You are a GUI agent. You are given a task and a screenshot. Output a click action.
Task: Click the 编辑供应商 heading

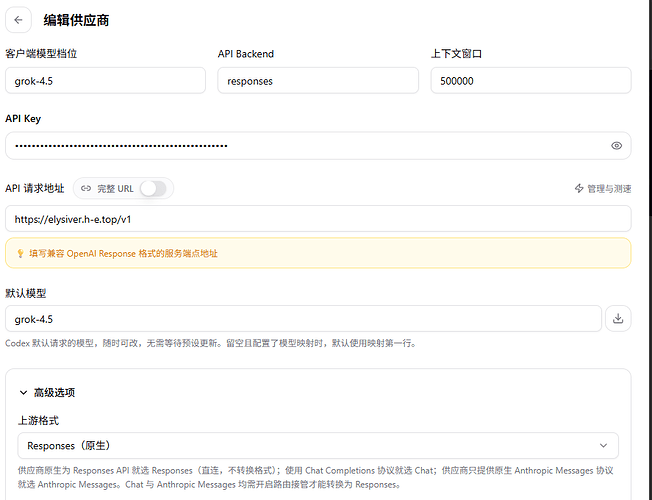[x=76, y=20]
